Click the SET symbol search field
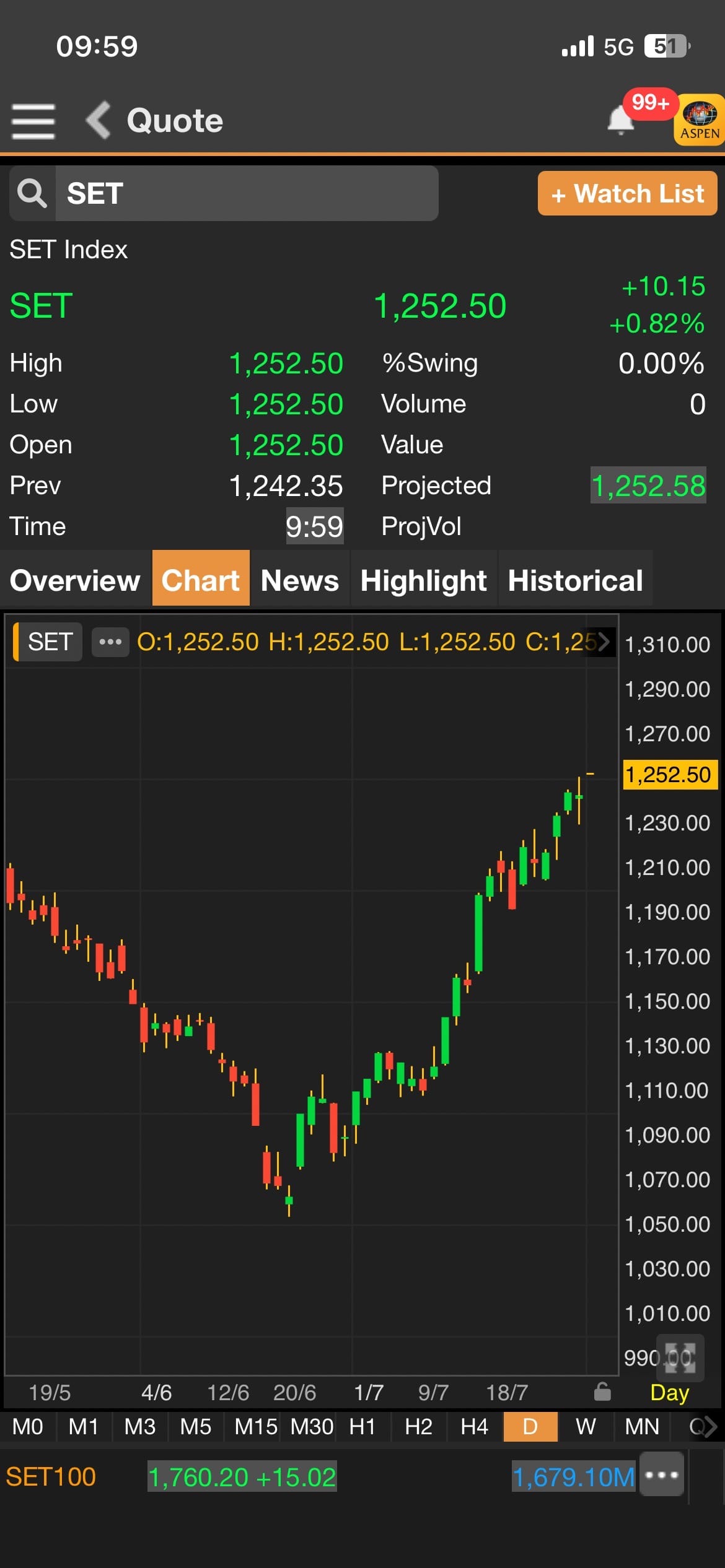The image size is (725, 1568). (247, 193)
